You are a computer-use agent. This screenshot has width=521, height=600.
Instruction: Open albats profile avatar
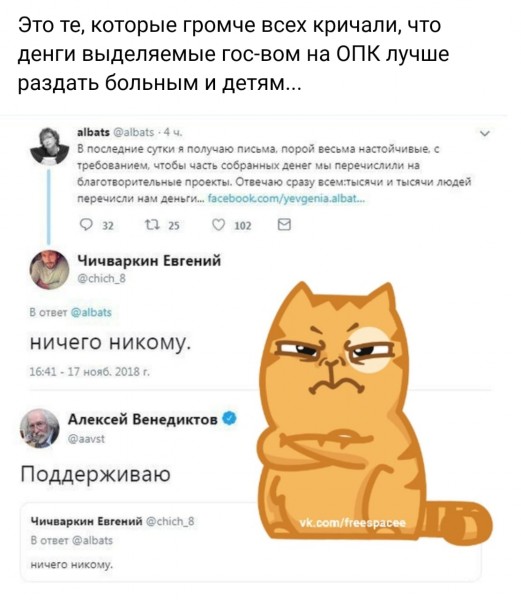[49, 146]
